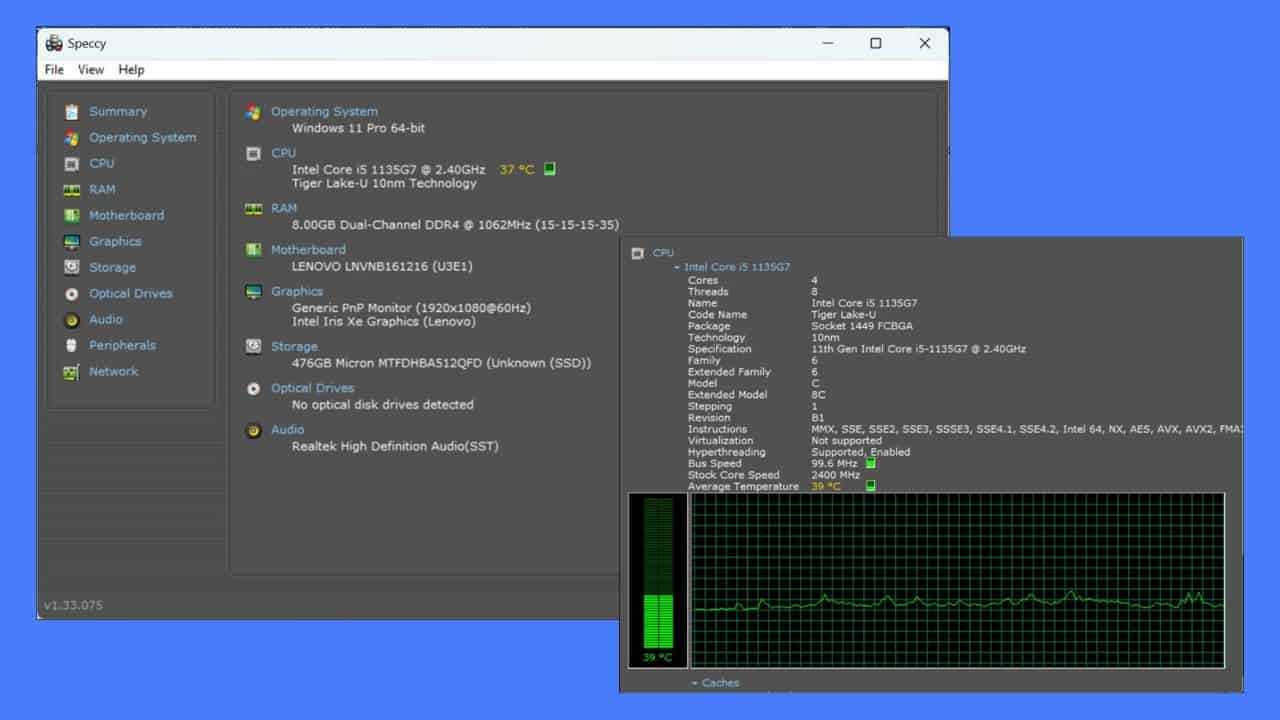The height and width of the screenshot is (720, 1280).
Task: Select Graphics in the sidebar
Action: tap(115, 242)
